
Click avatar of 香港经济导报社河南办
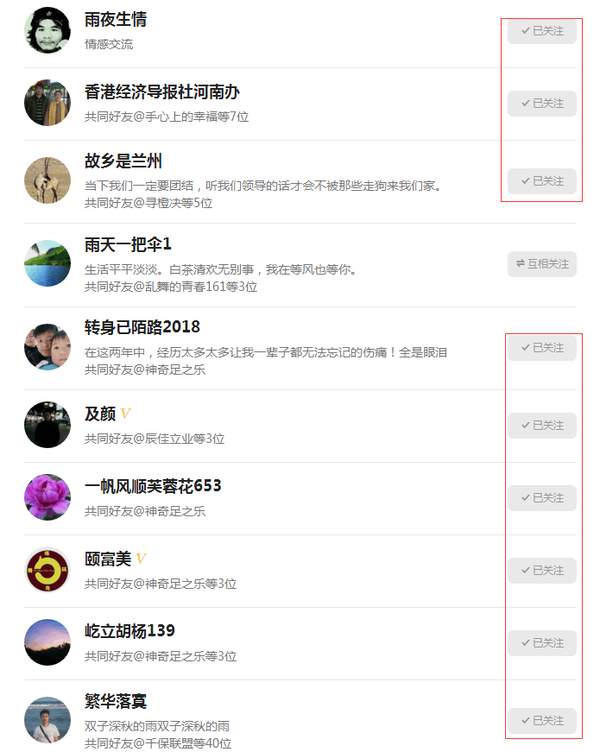click(47, 103)
